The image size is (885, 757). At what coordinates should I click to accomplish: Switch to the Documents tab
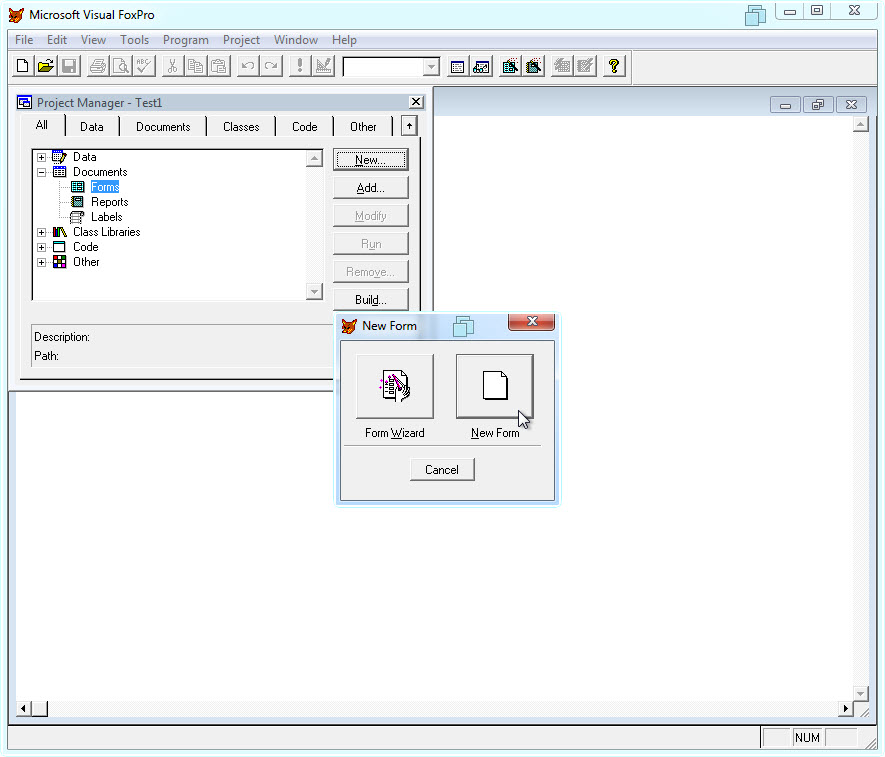163,127
